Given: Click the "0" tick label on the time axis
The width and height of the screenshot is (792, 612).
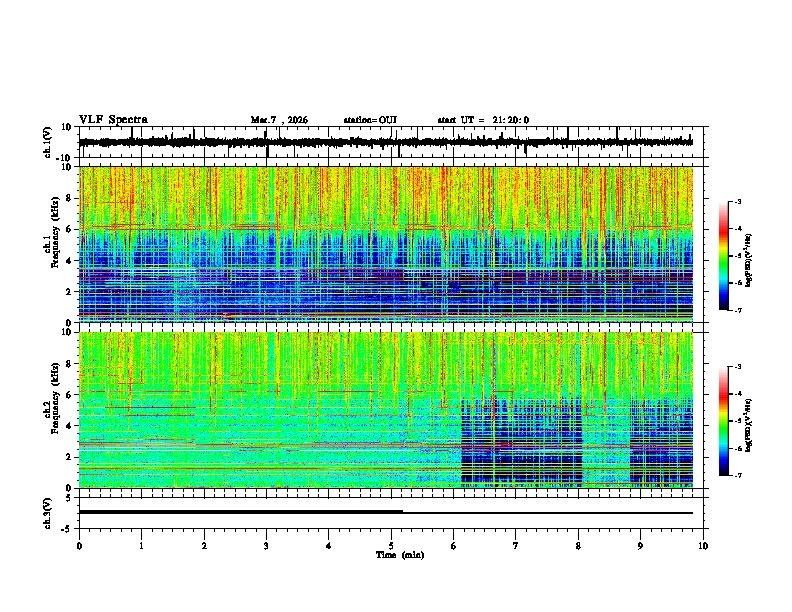Looking at the screenshot, I should [79, 546].
